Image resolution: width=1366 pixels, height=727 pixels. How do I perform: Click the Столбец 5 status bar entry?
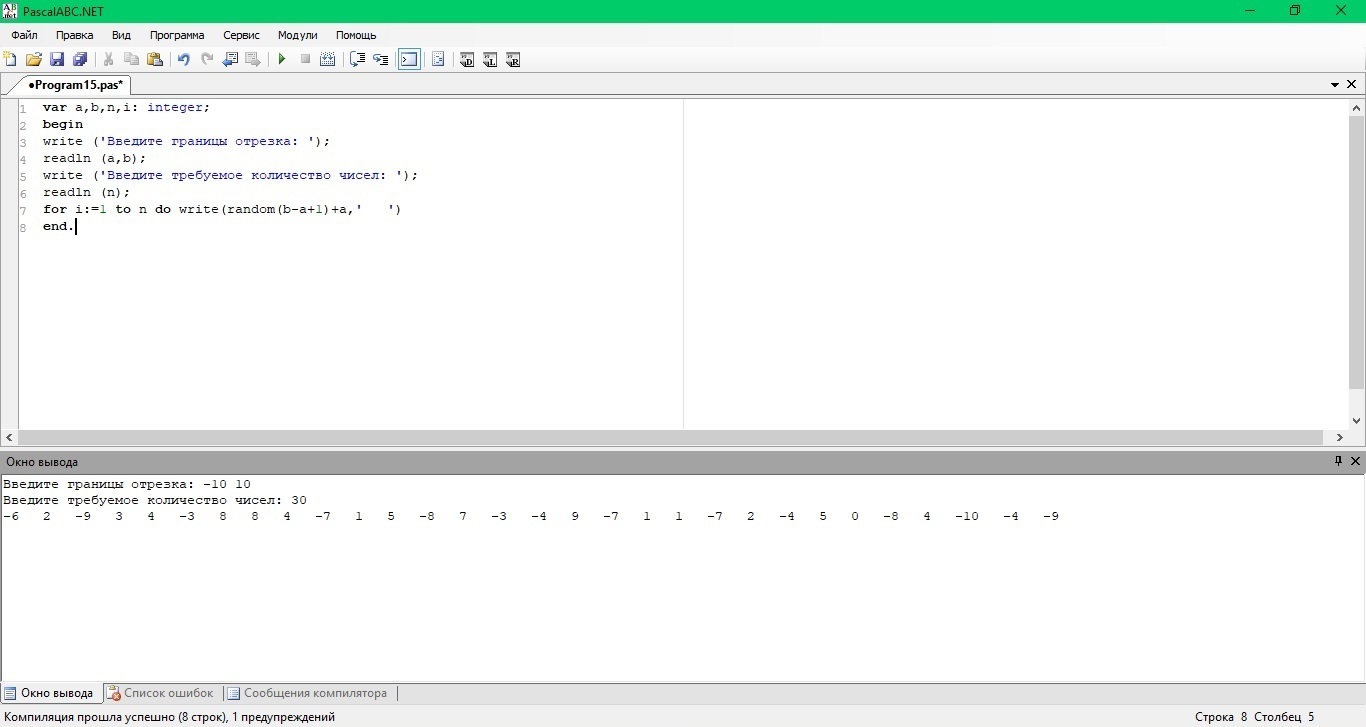coord(1285,717)
